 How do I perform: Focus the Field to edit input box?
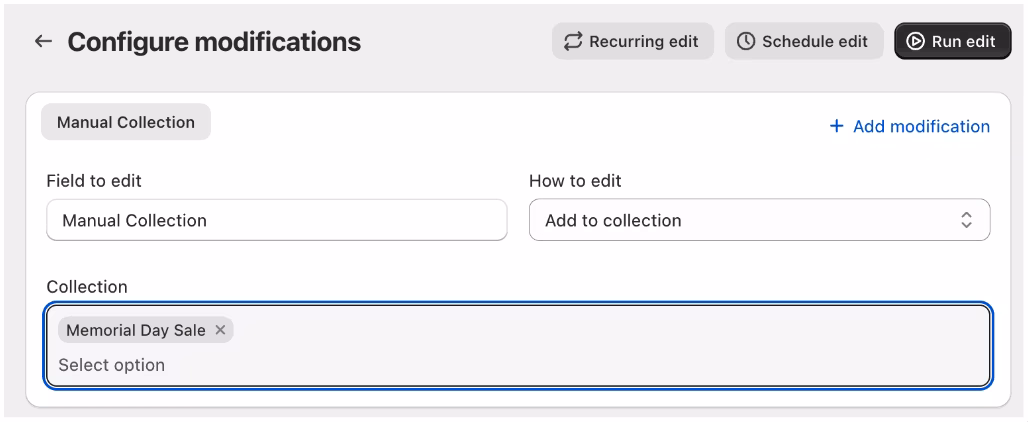coord(276,220)
